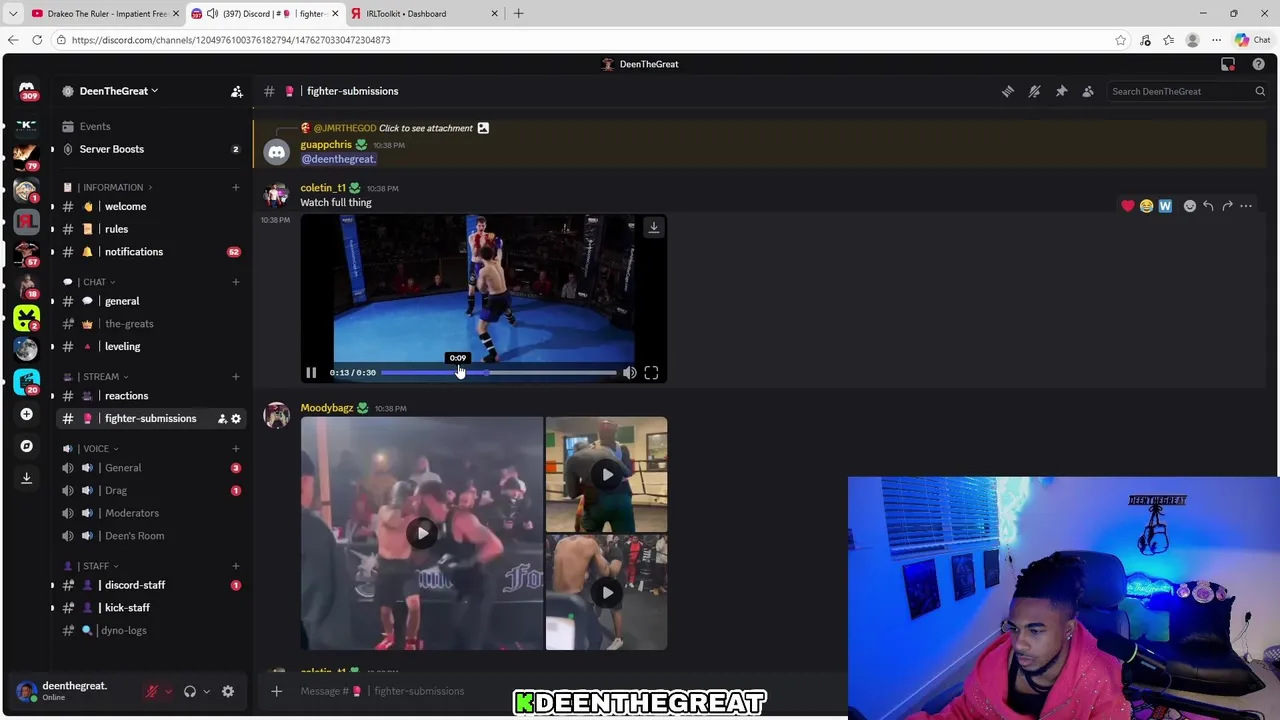Open browser tab list dropdown arrow

click(13, 13)
